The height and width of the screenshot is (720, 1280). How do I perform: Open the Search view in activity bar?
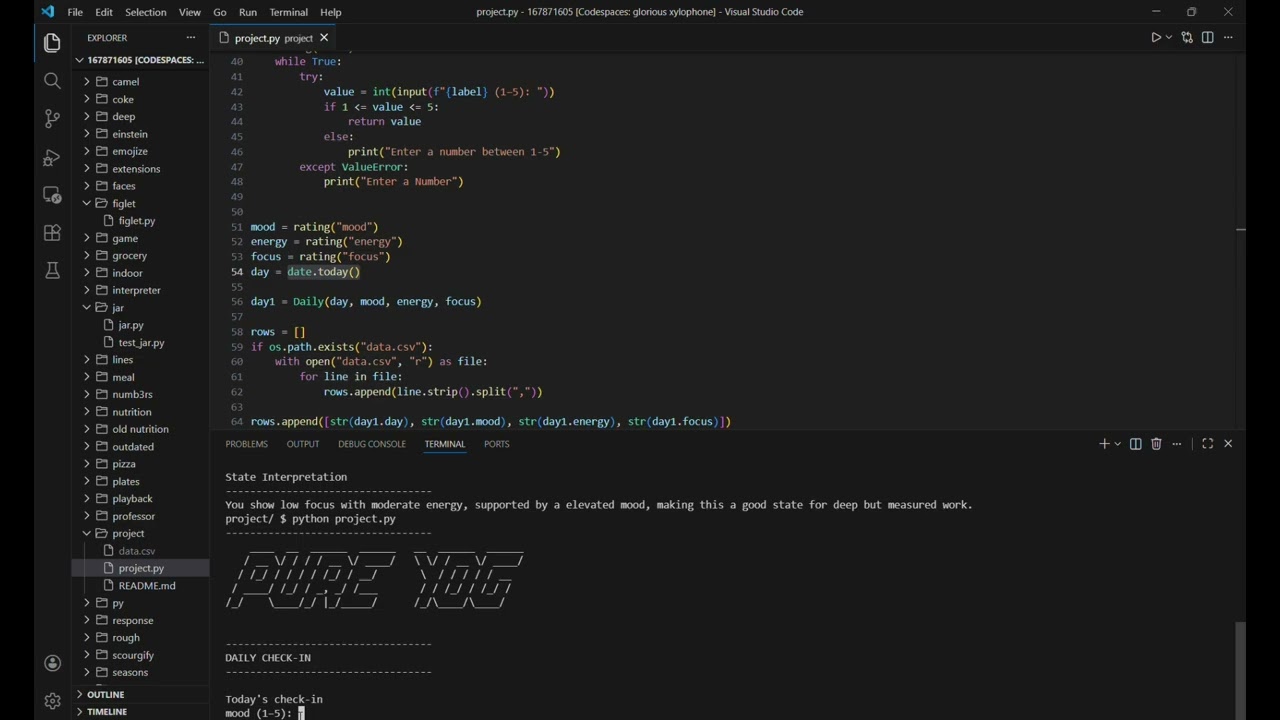(52, 81)
